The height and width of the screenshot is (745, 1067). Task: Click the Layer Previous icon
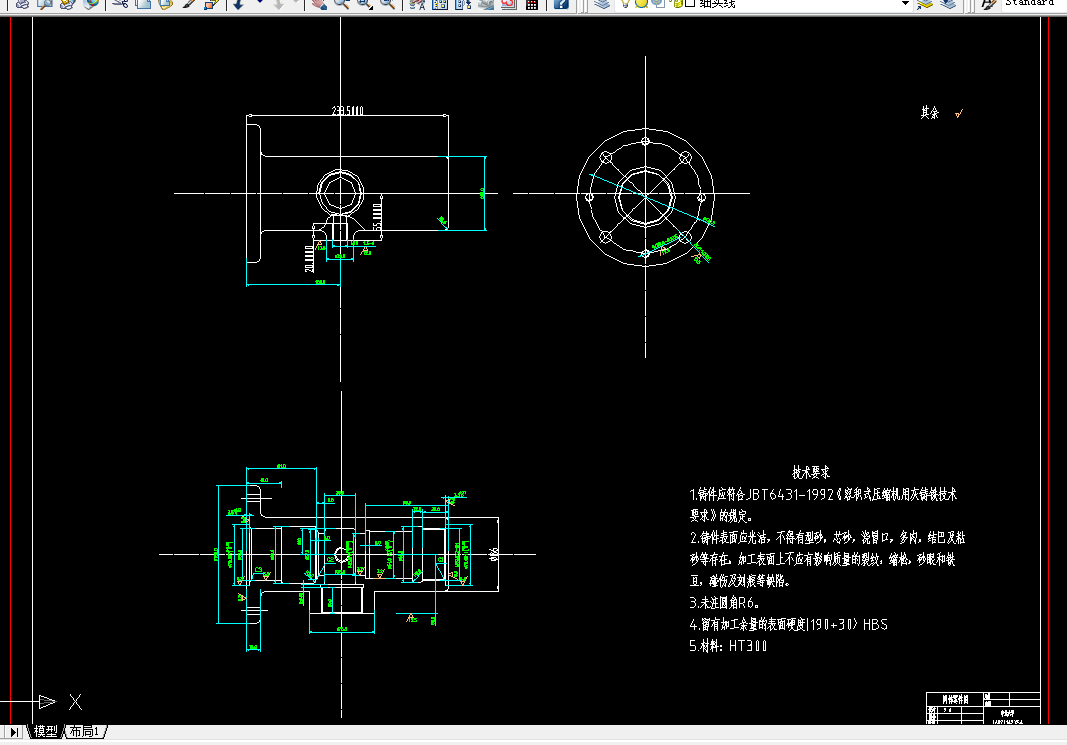tap(948, 3)
